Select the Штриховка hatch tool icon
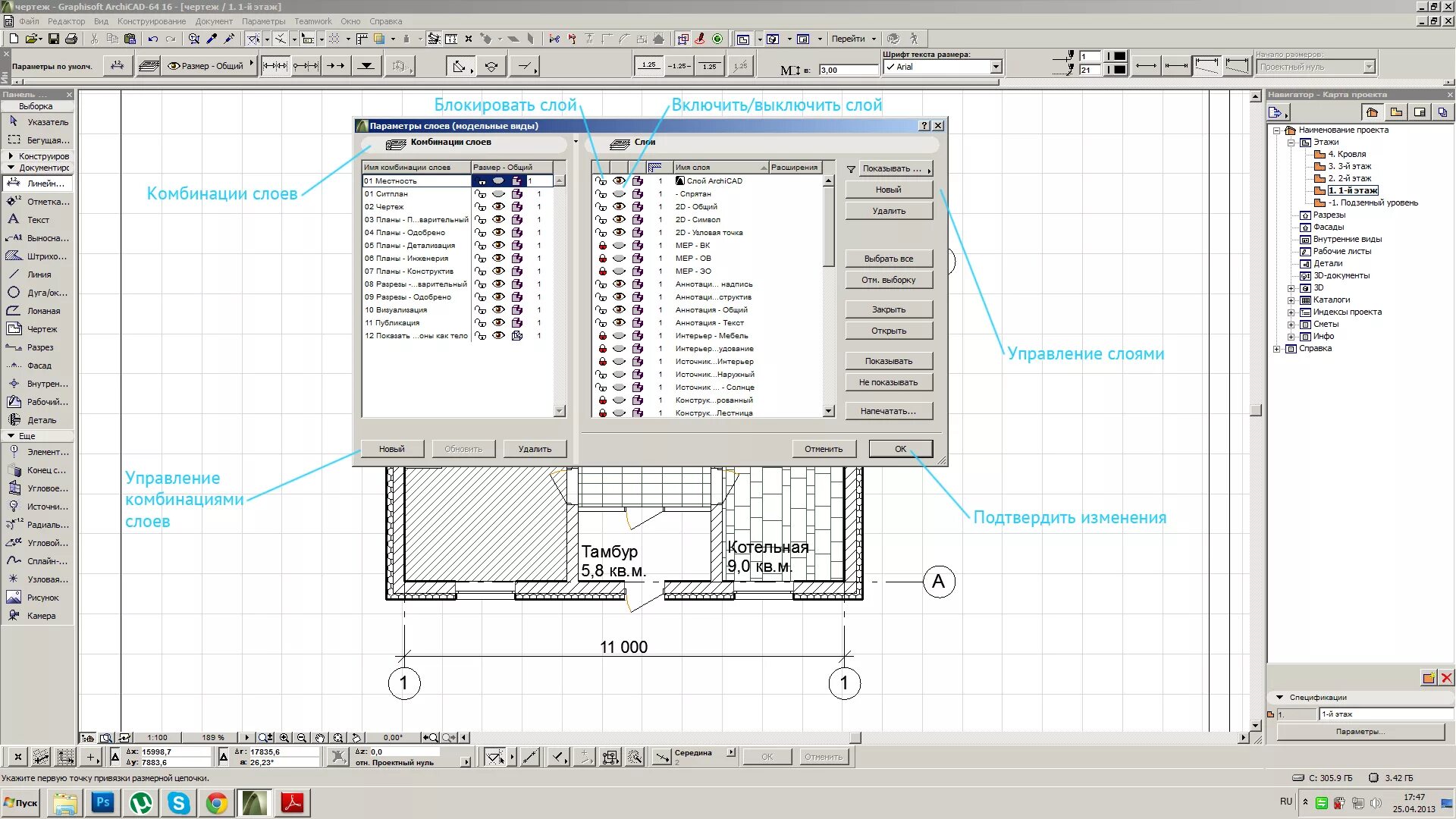 pos(14,256)
